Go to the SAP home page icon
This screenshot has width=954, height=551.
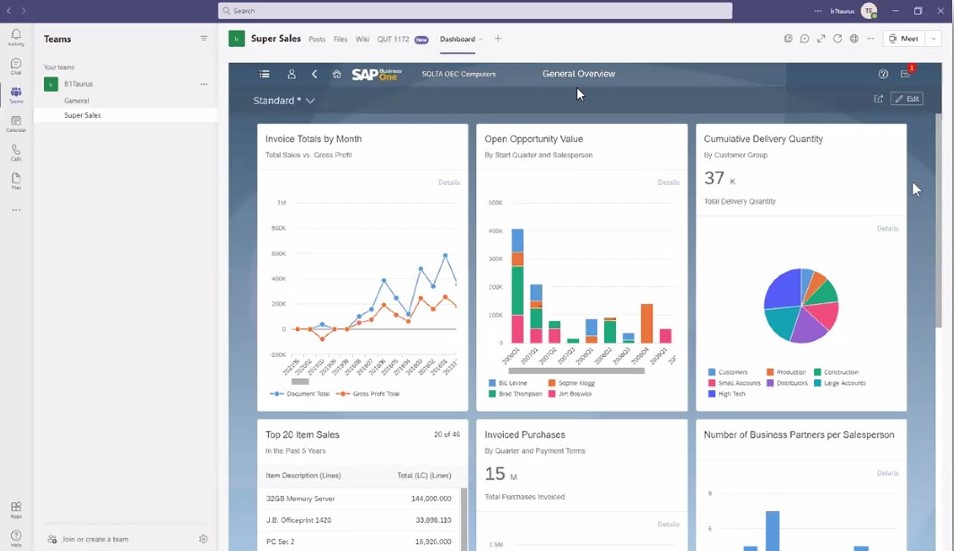click(336, 74)
